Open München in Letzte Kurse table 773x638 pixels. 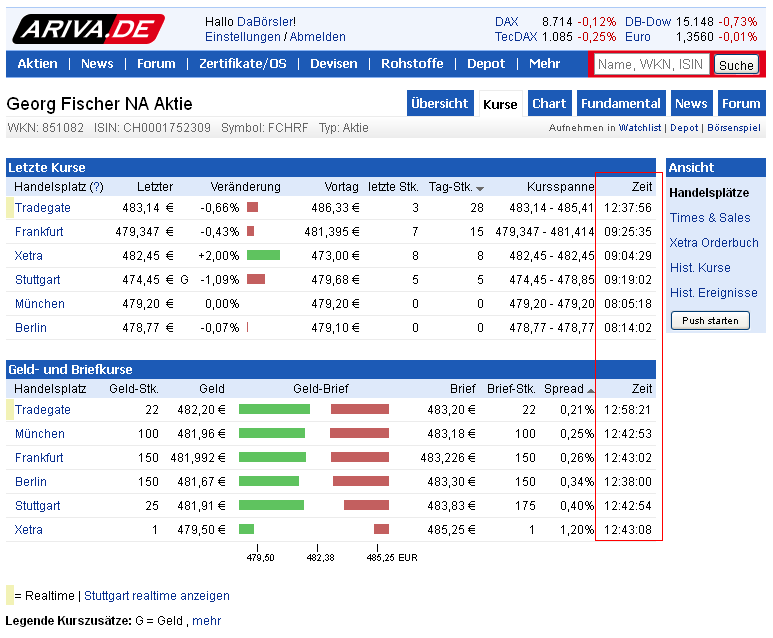(39, 304)
